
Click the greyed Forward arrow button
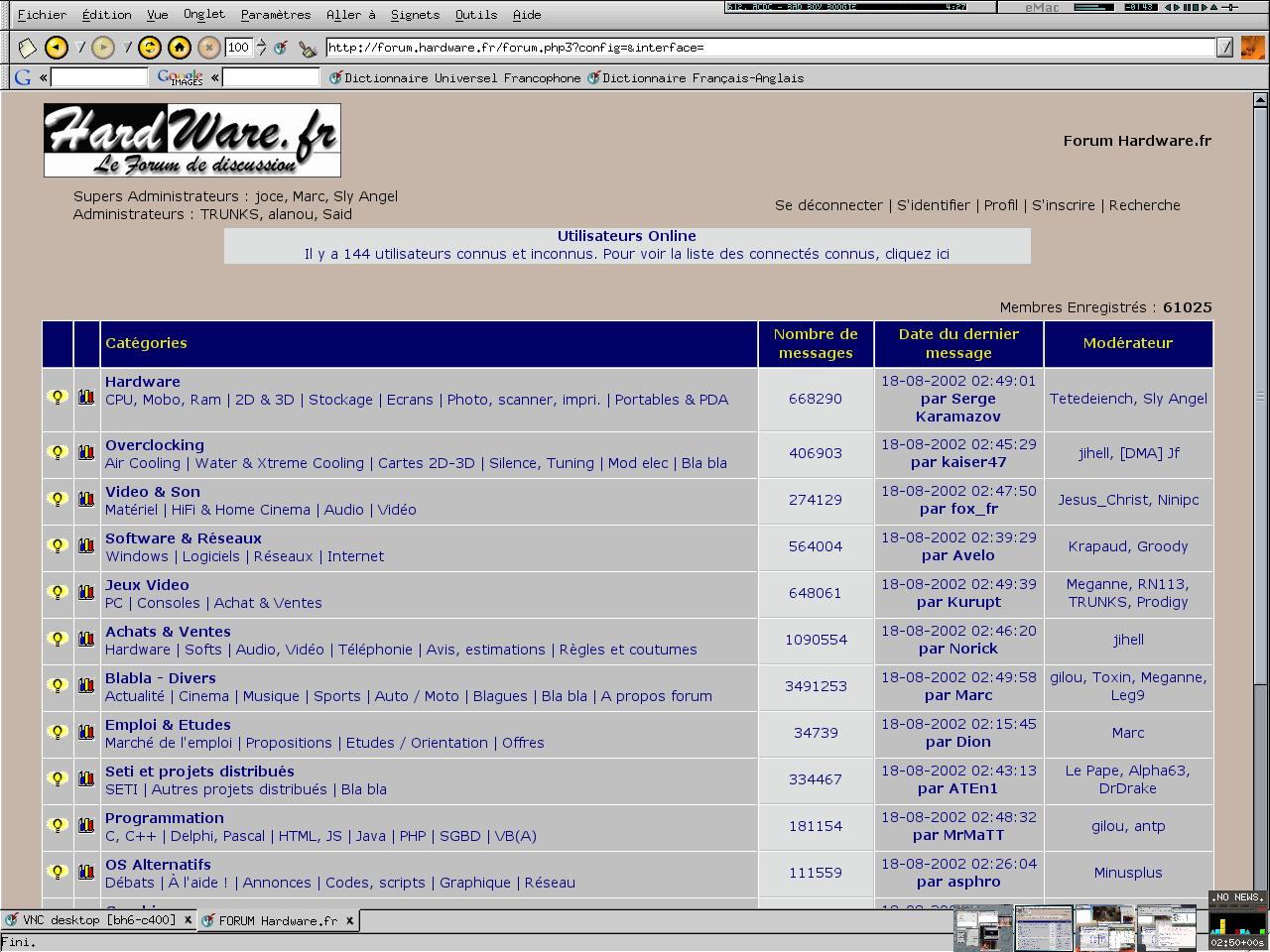tap(103, 47)
